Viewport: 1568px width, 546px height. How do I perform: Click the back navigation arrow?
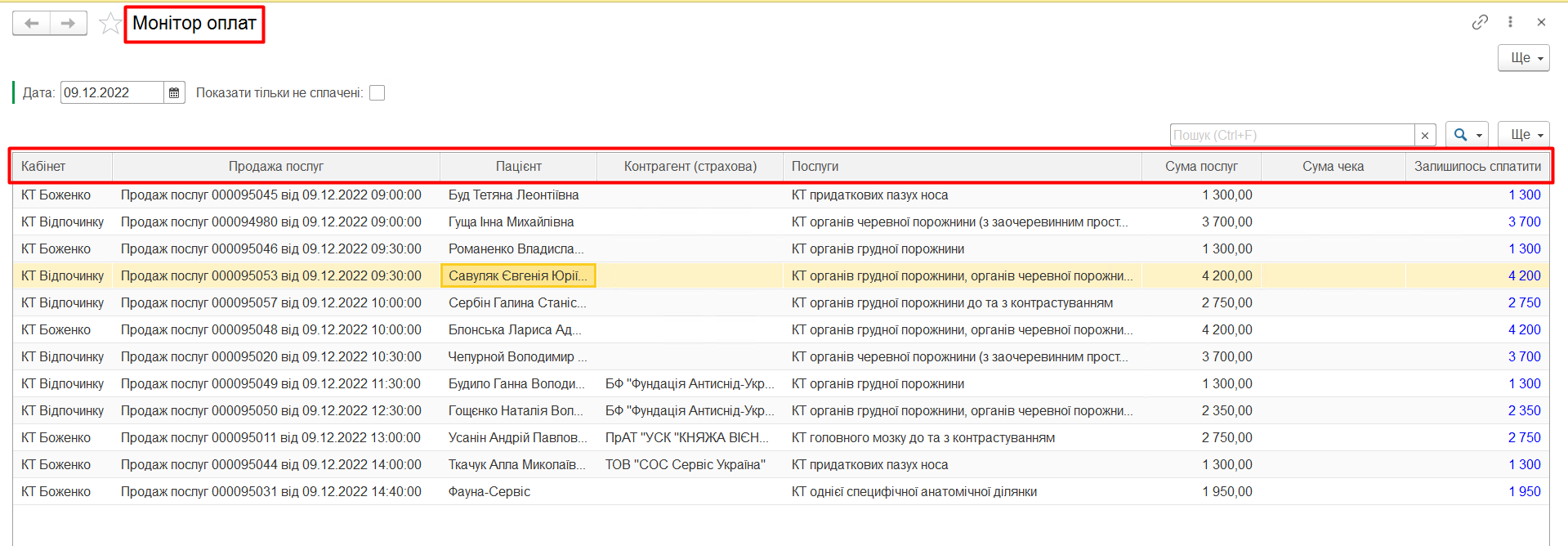(x=32, y=23)
